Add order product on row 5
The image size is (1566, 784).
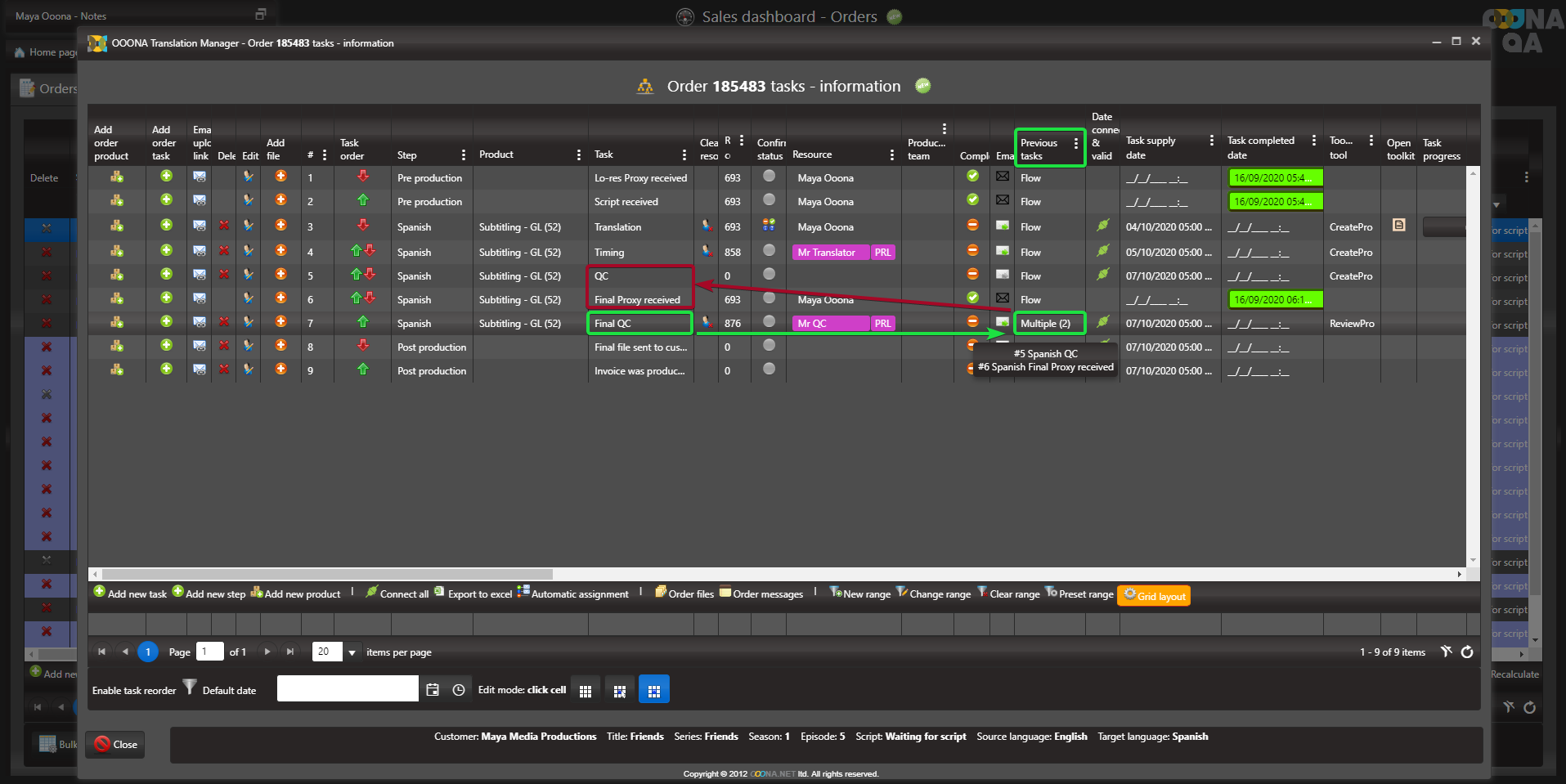(x=117, y=276)
